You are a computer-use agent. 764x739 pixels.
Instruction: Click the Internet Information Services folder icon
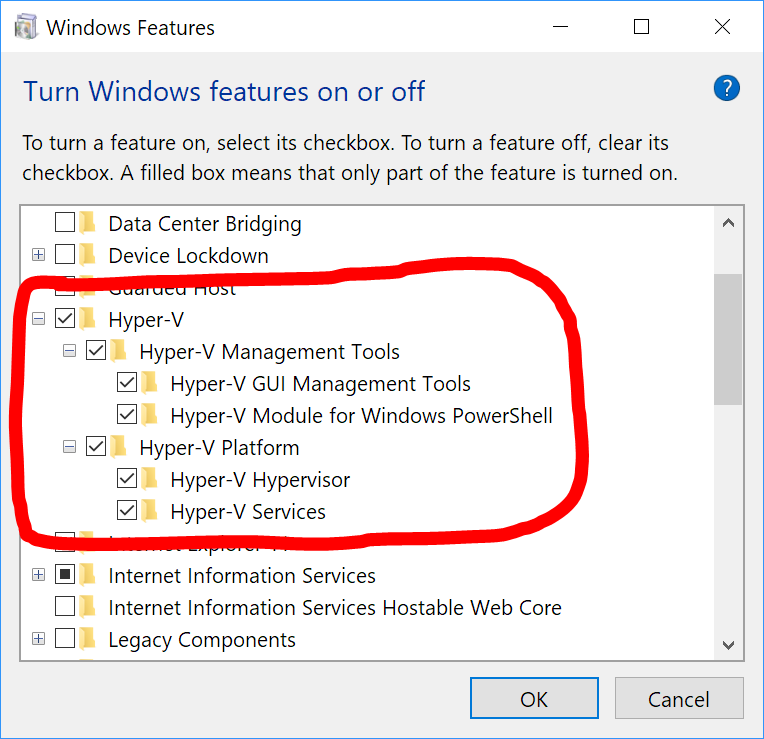tap(87, 574)
